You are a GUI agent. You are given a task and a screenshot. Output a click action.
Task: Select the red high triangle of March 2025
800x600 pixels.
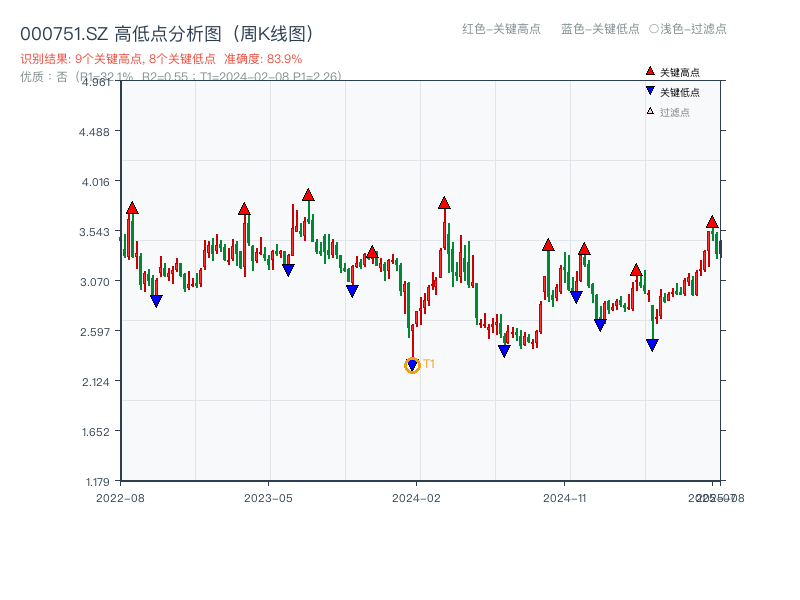pos(636,270)
